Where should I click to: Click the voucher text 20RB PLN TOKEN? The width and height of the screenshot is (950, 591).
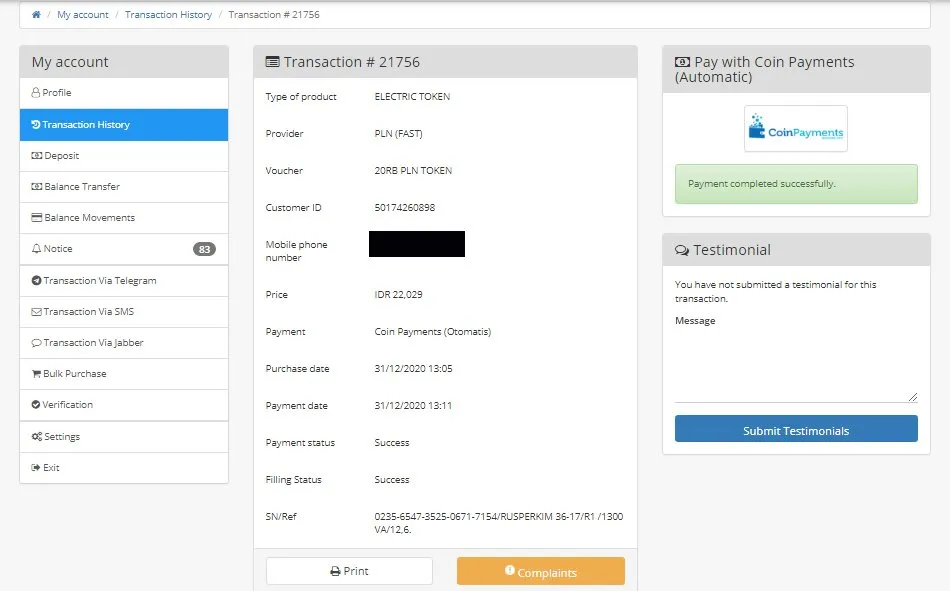(x=413, y=170)
